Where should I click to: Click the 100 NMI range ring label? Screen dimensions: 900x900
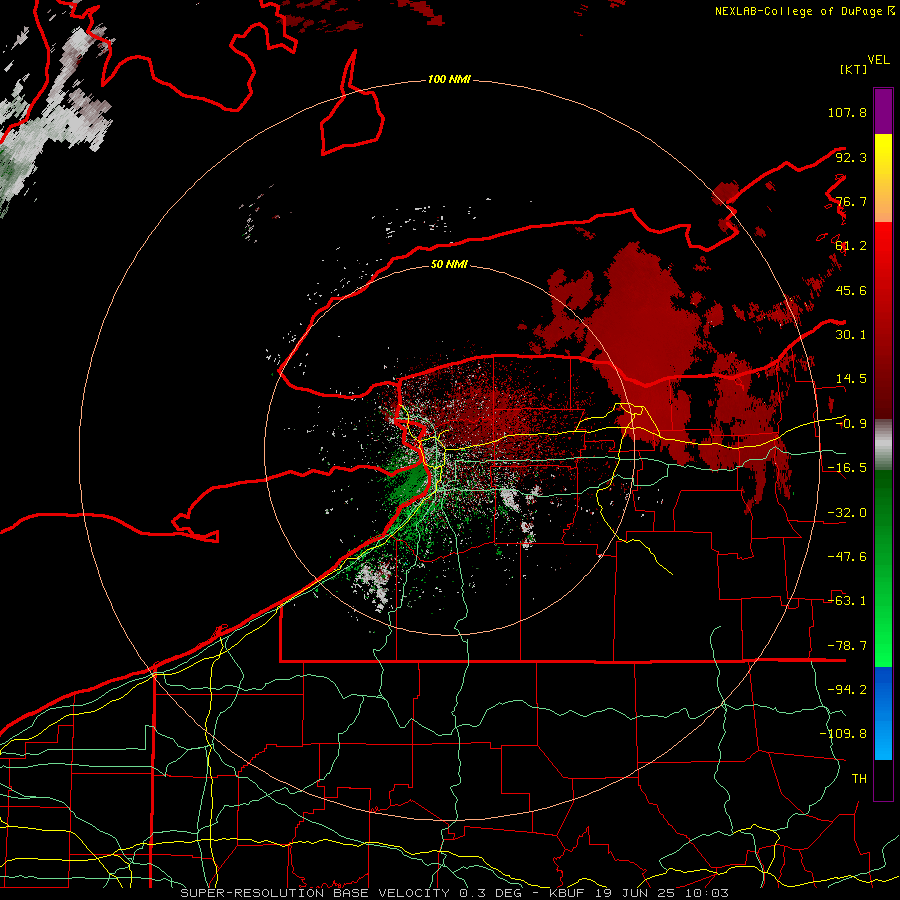coord(449,79)
